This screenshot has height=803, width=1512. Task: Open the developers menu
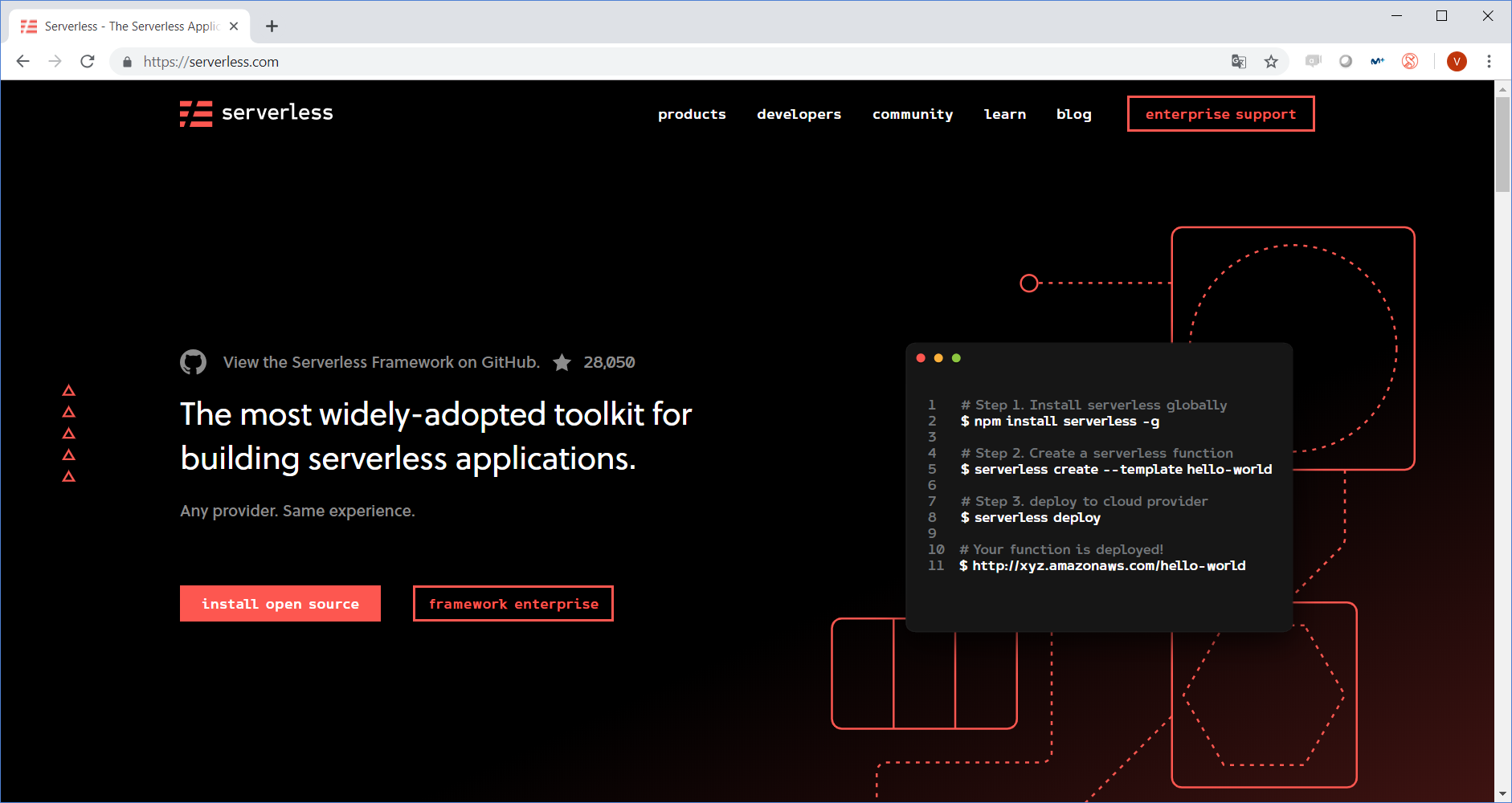pos(799,114)
